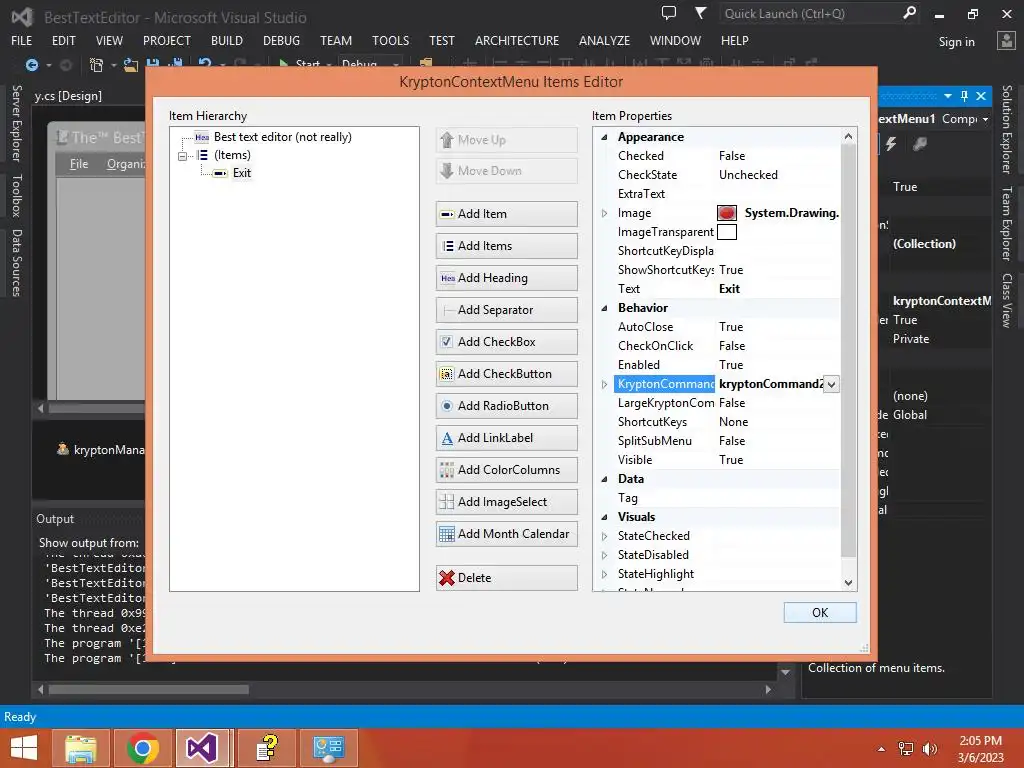Click the Add Heading button
The width and height of the screenshot is (1024, 768).
(506, 278)
